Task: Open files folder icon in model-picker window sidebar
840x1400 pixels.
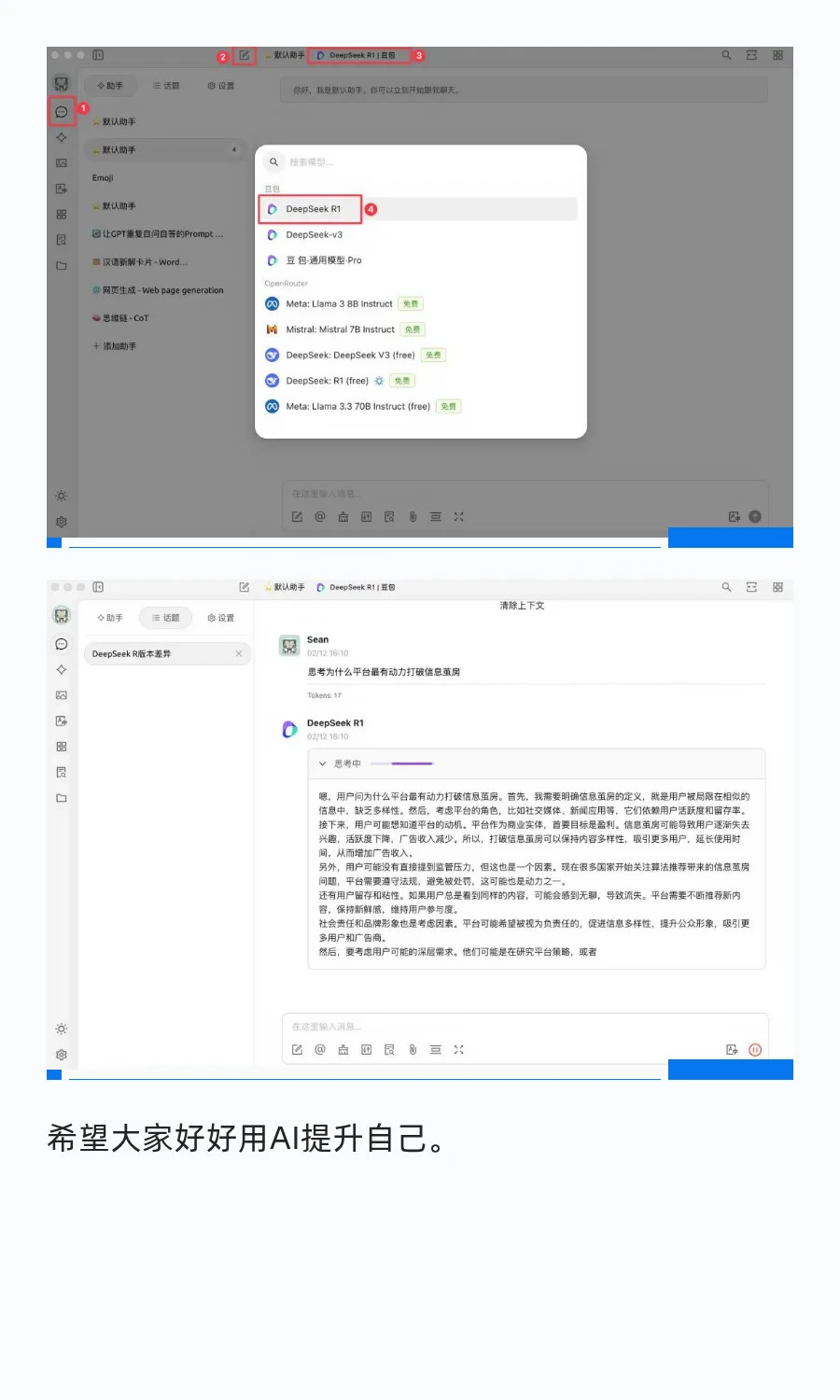Action: tap(61, 265)
